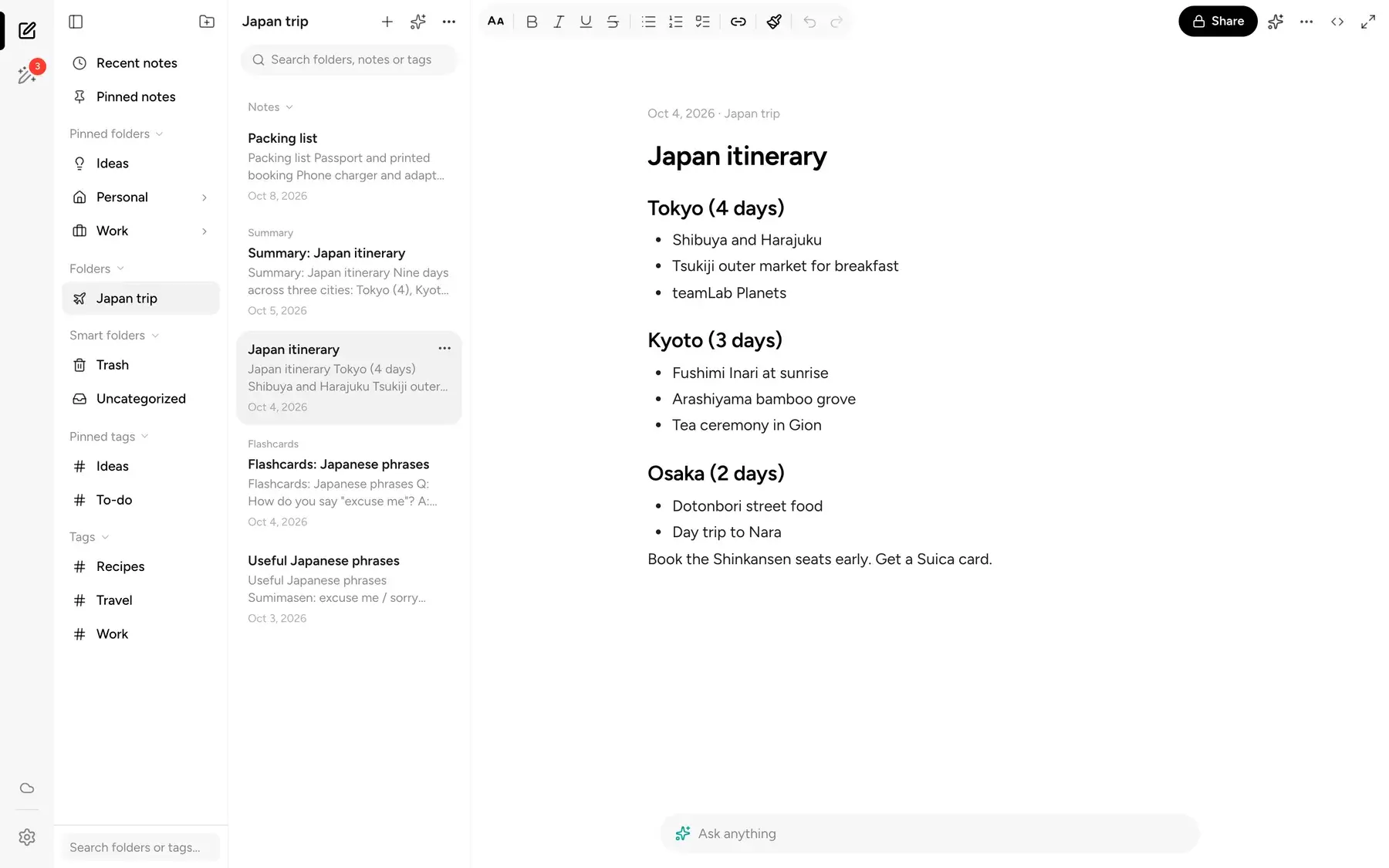
Task: Click the AI sparkle icon beside Japan trip header
Action: tap(418, 22)
